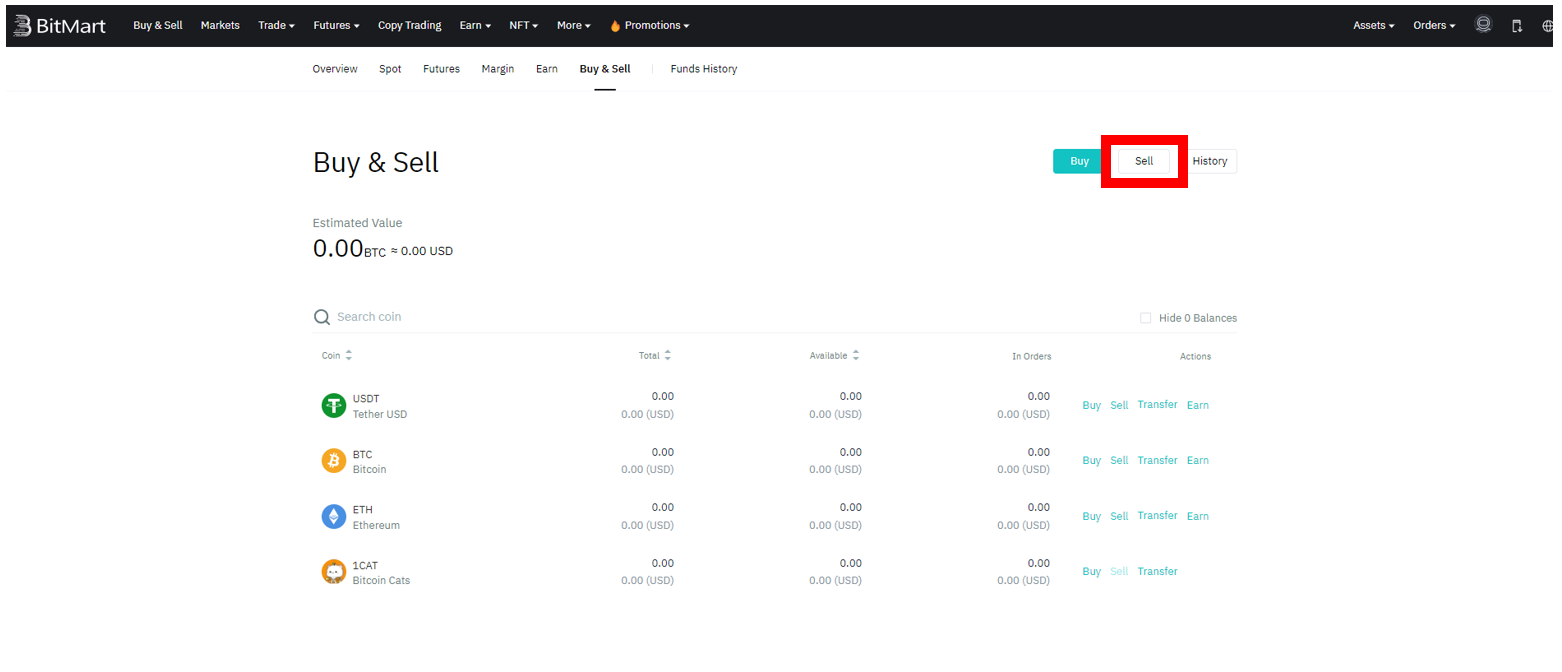
Task: Open Copy Trading in top navigation
Action: click(x=409, y=26)
